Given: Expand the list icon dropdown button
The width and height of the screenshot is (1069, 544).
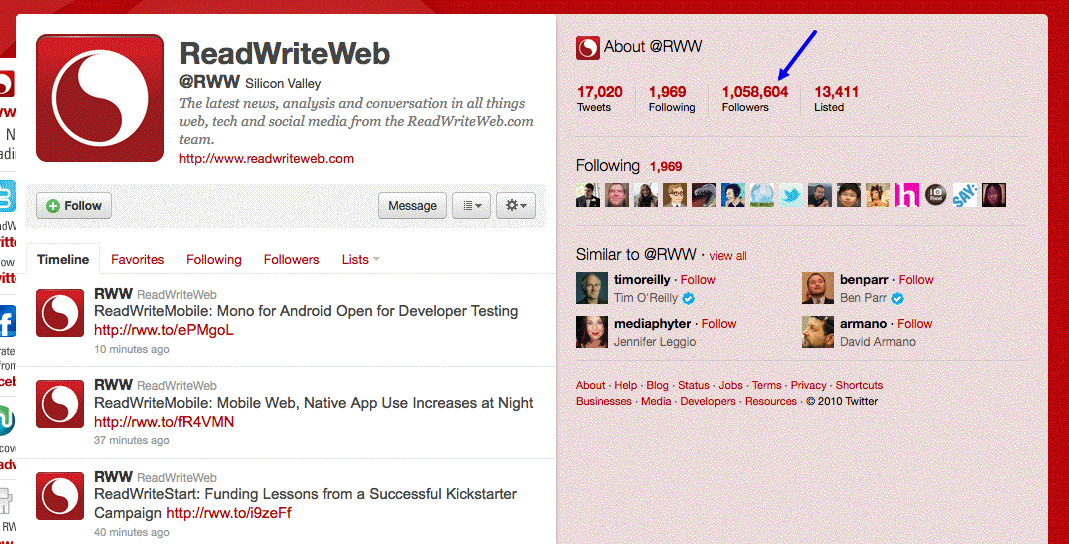Looking at the screenshot, I should 471,205.
